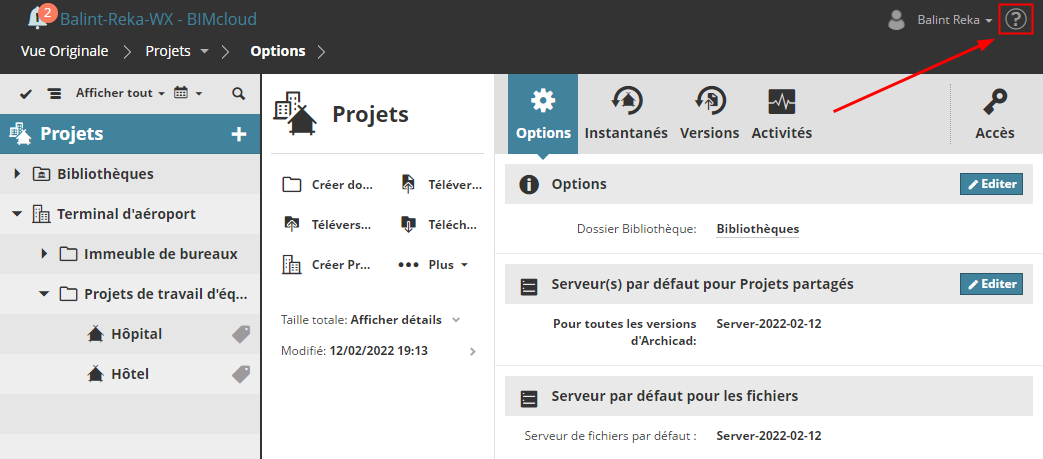This screenshot has width=1043, height=459.
Task: Click Editer button in Options section
Action: coord(991,184)
